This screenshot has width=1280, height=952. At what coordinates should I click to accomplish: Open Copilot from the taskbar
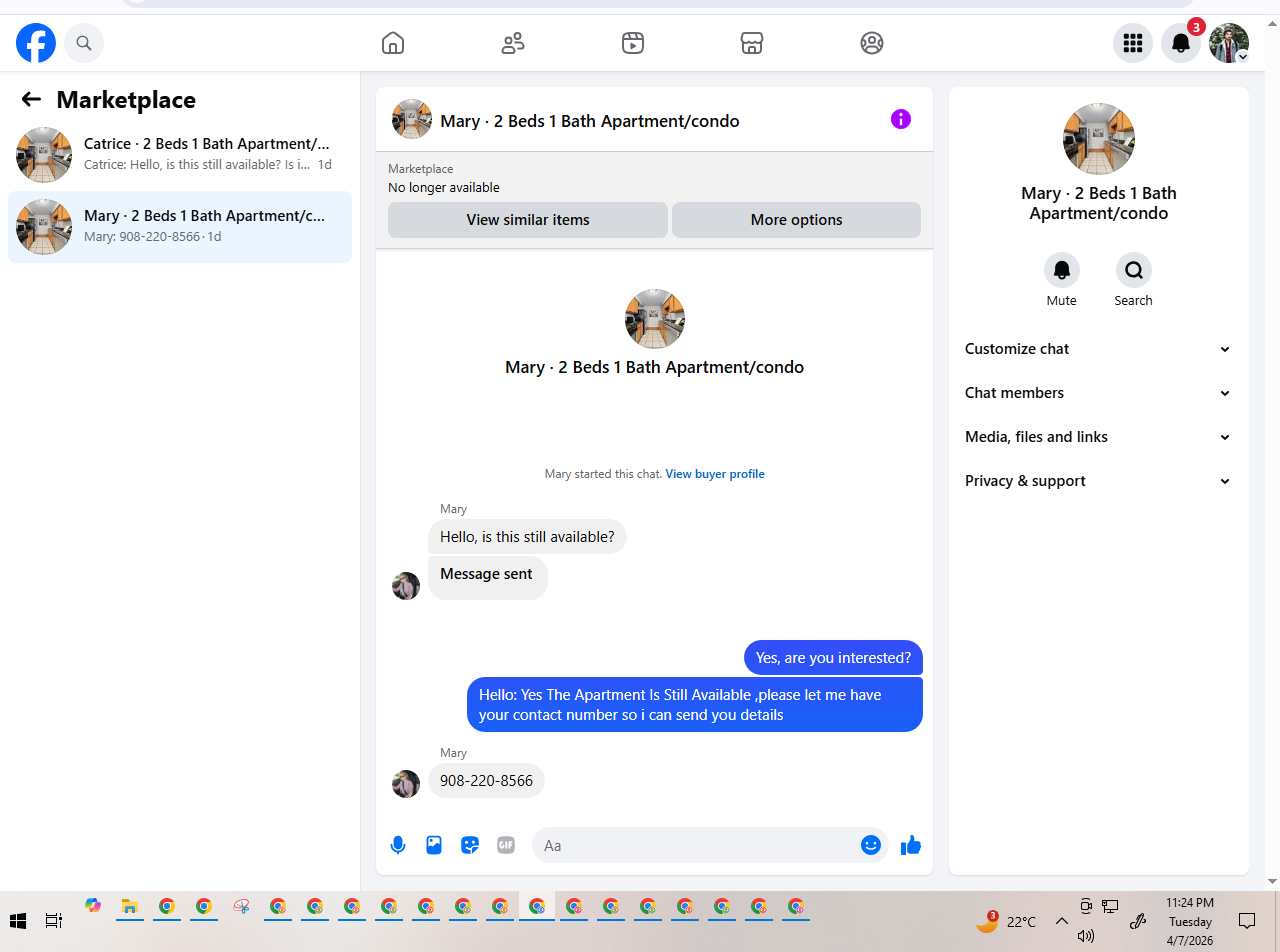tap(93, 906)
